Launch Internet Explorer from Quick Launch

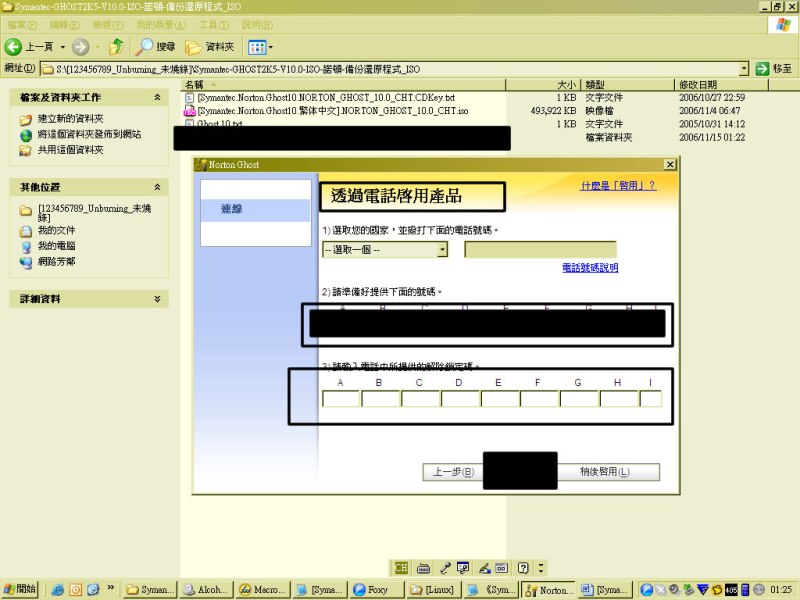pos(58,590)
